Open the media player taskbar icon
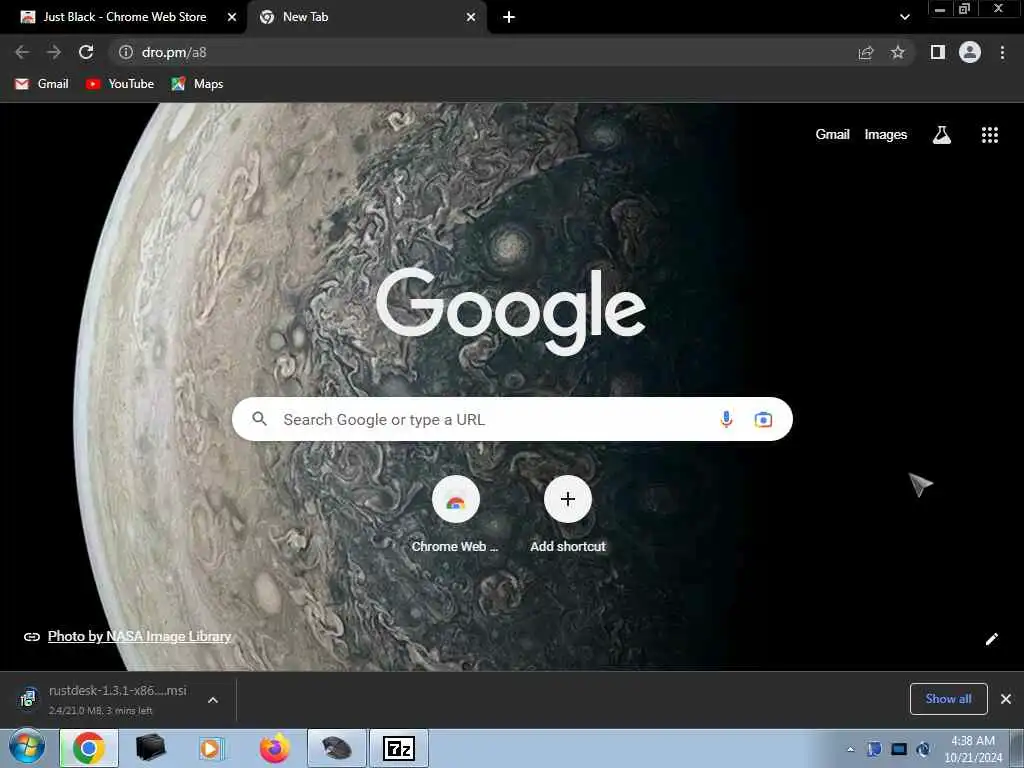Image resolution: width=1024 pixels, height=768 pixels. pyautogui.click(x=212, y=748)
